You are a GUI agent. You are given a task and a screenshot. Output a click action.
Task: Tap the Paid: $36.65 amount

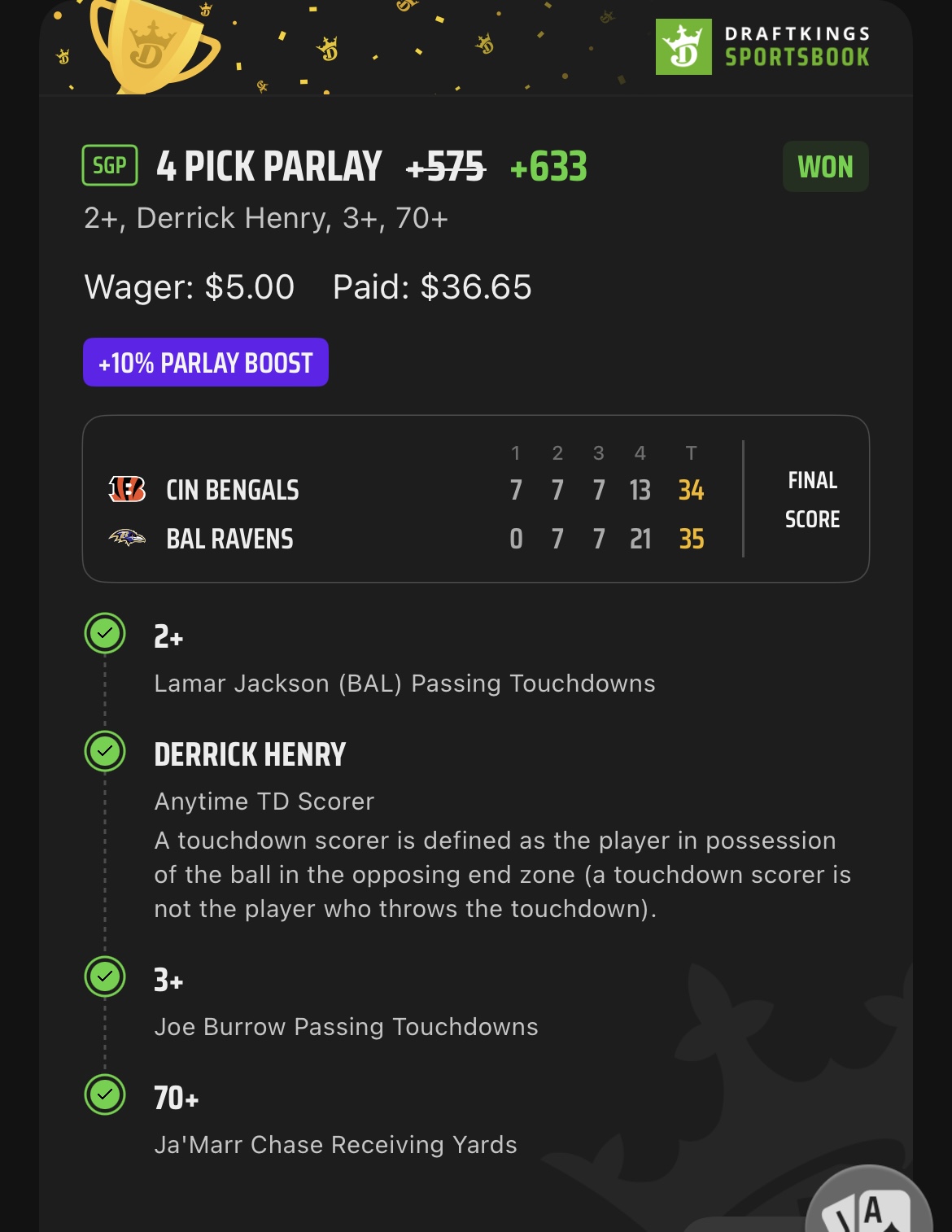[x=432, y=287]
